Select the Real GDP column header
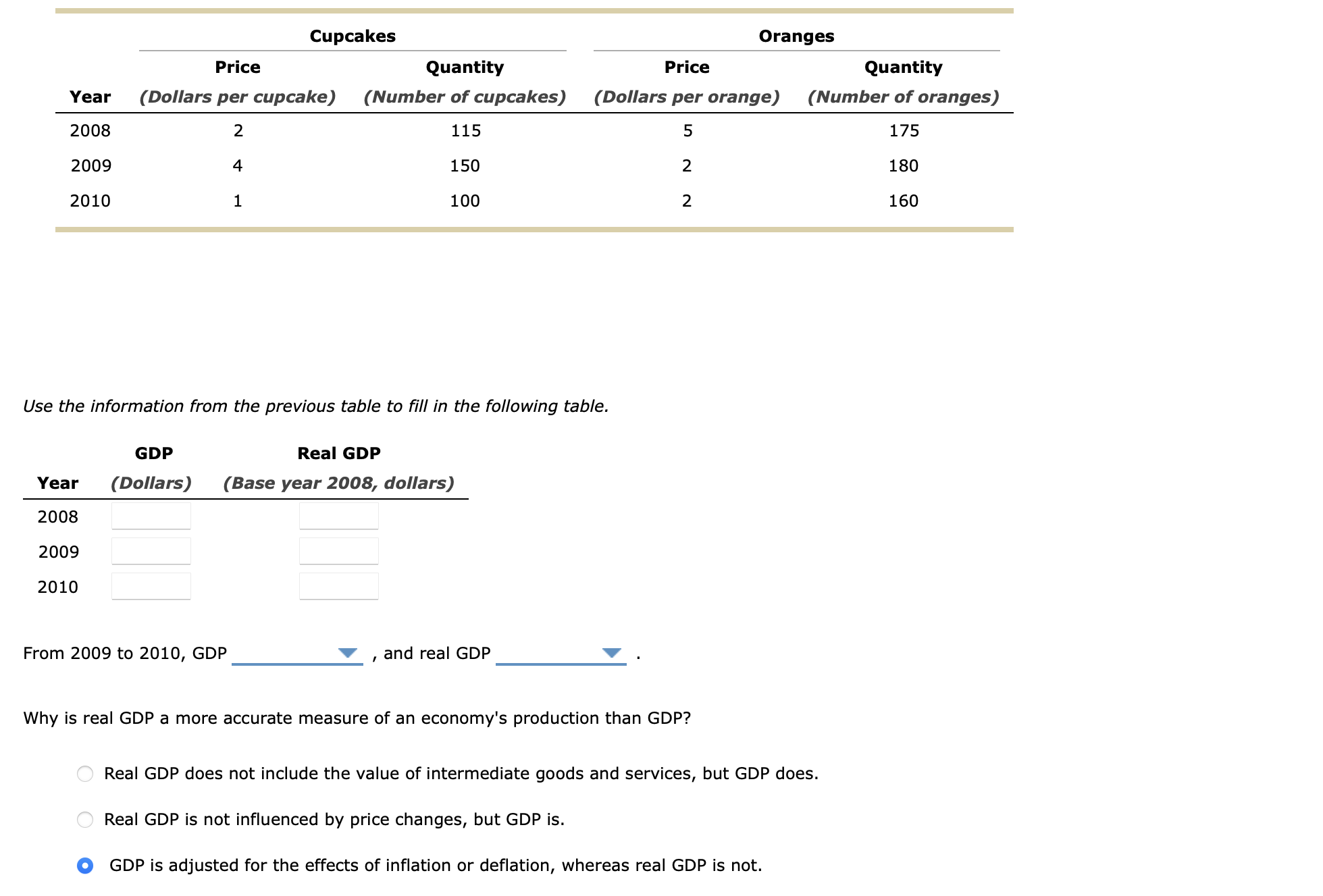This screenshot has height=896, width=1323. tap(339, 453)
